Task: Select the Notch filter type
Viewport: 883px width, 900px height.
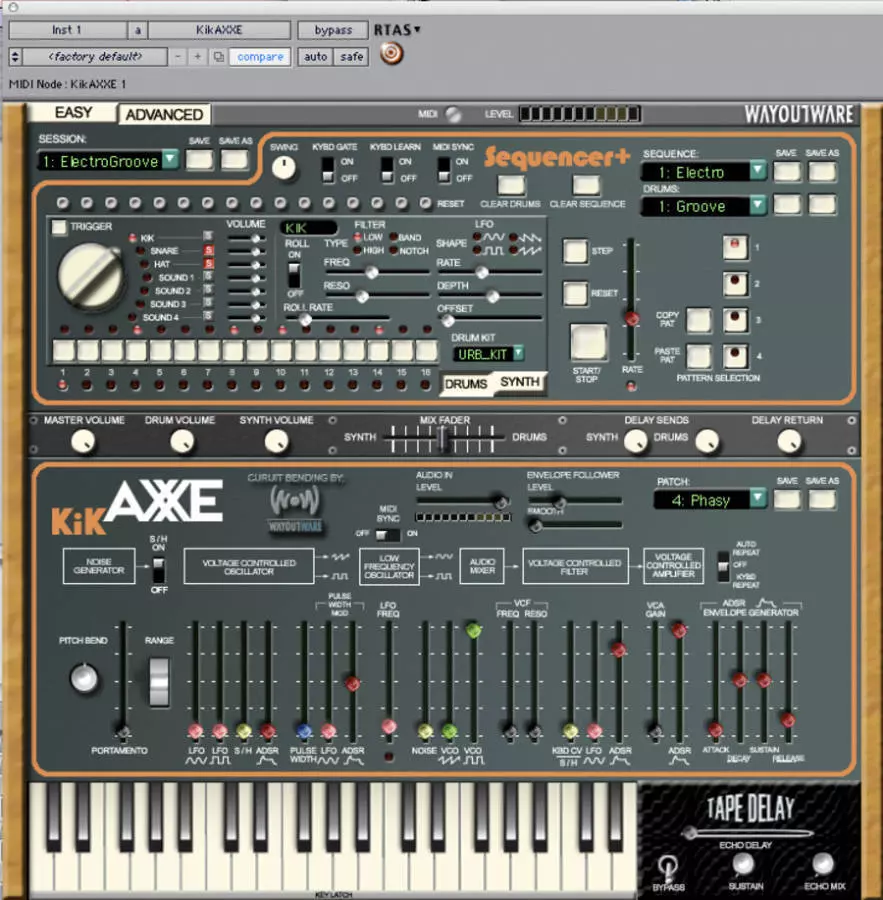Action: click(x=394, y=251)
